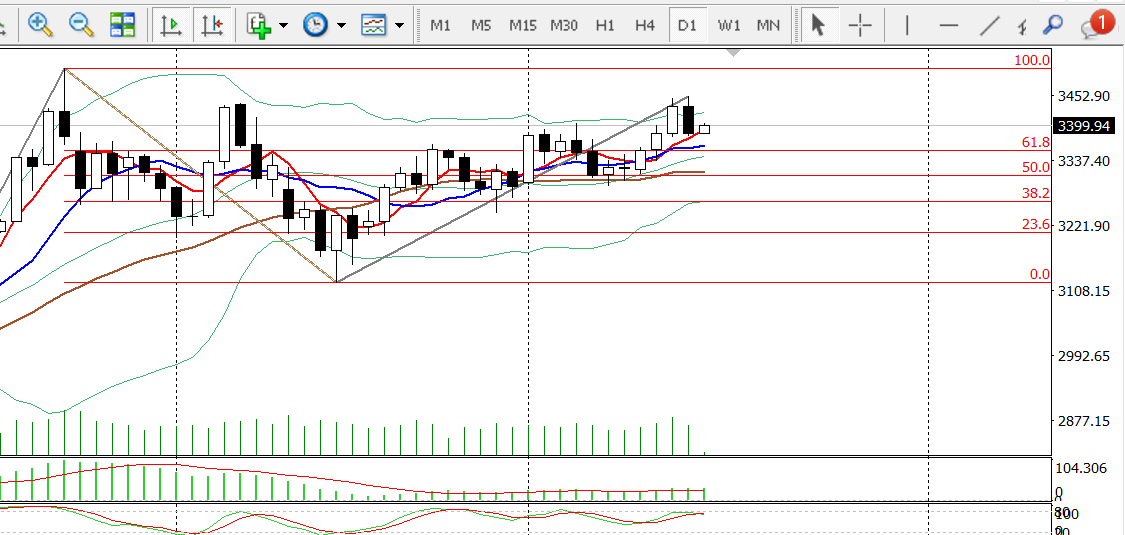
Task: Switch to the H4 timeframe
Action: point(645,26)
